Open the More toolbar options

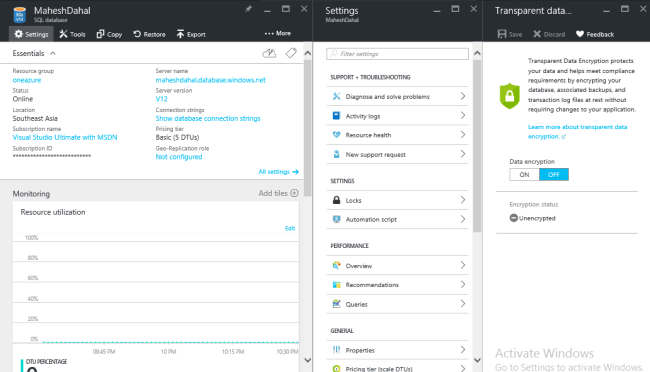pos(278,33)
